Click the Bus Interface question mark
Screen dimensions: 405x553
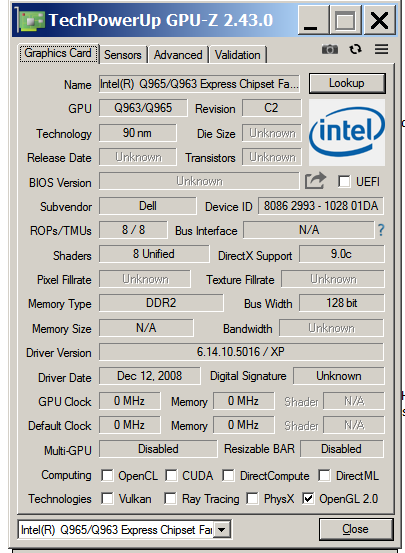(x=381, y=230)
